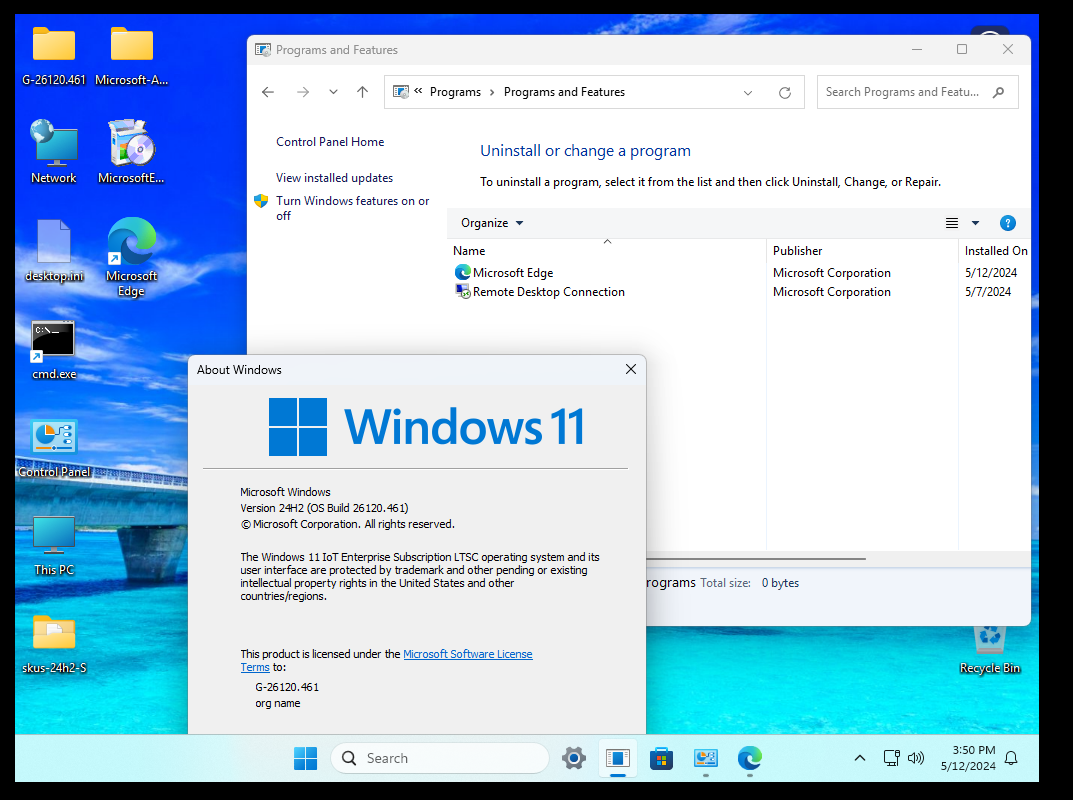Screen dimensions: 1073x800
Task: Expand the more view options arrow
Action: pos(976,223)
